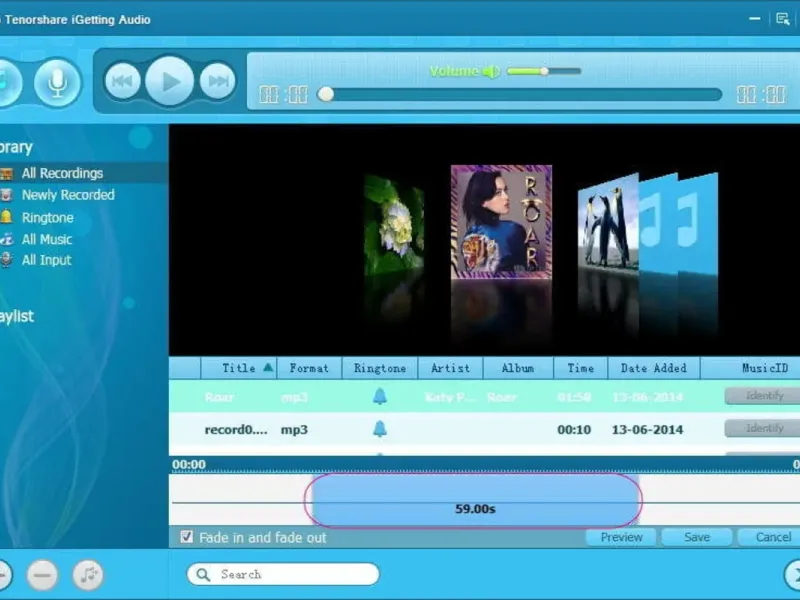Sort recordings by Format column

coord(309,368)
